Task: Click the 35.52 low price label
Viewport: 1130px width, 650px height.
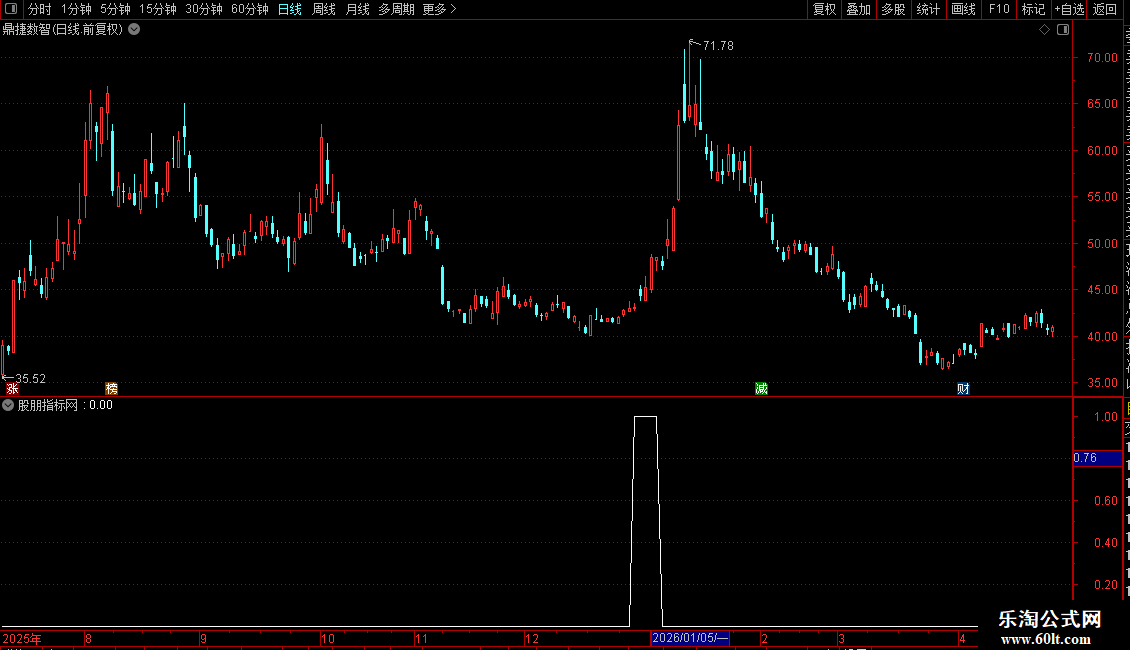Action: pos(30,378)
